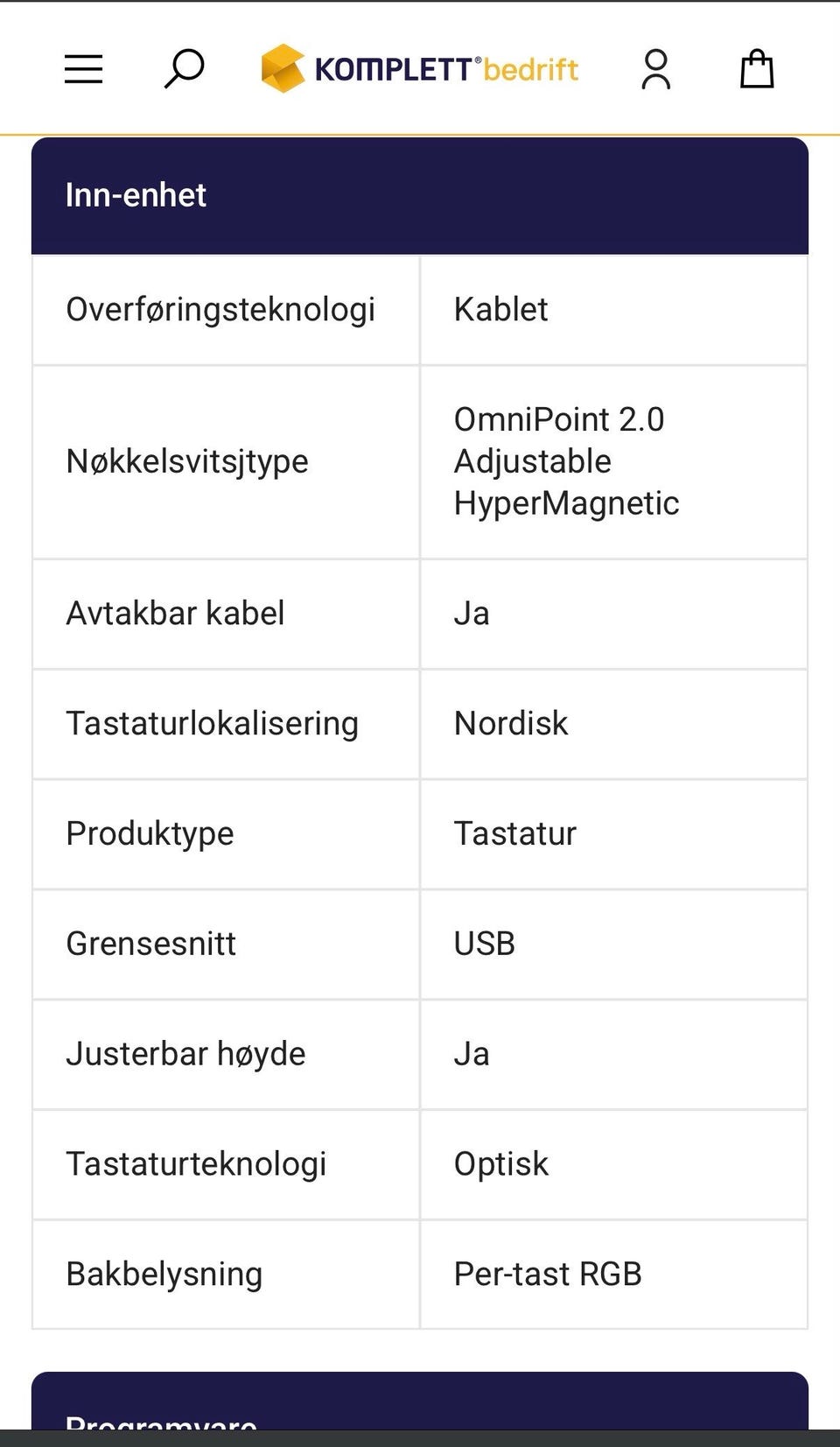Viewport: 840px width, 1447px height.
Task: Collapse the Inn-enhet section header
Action: (420, 196)
